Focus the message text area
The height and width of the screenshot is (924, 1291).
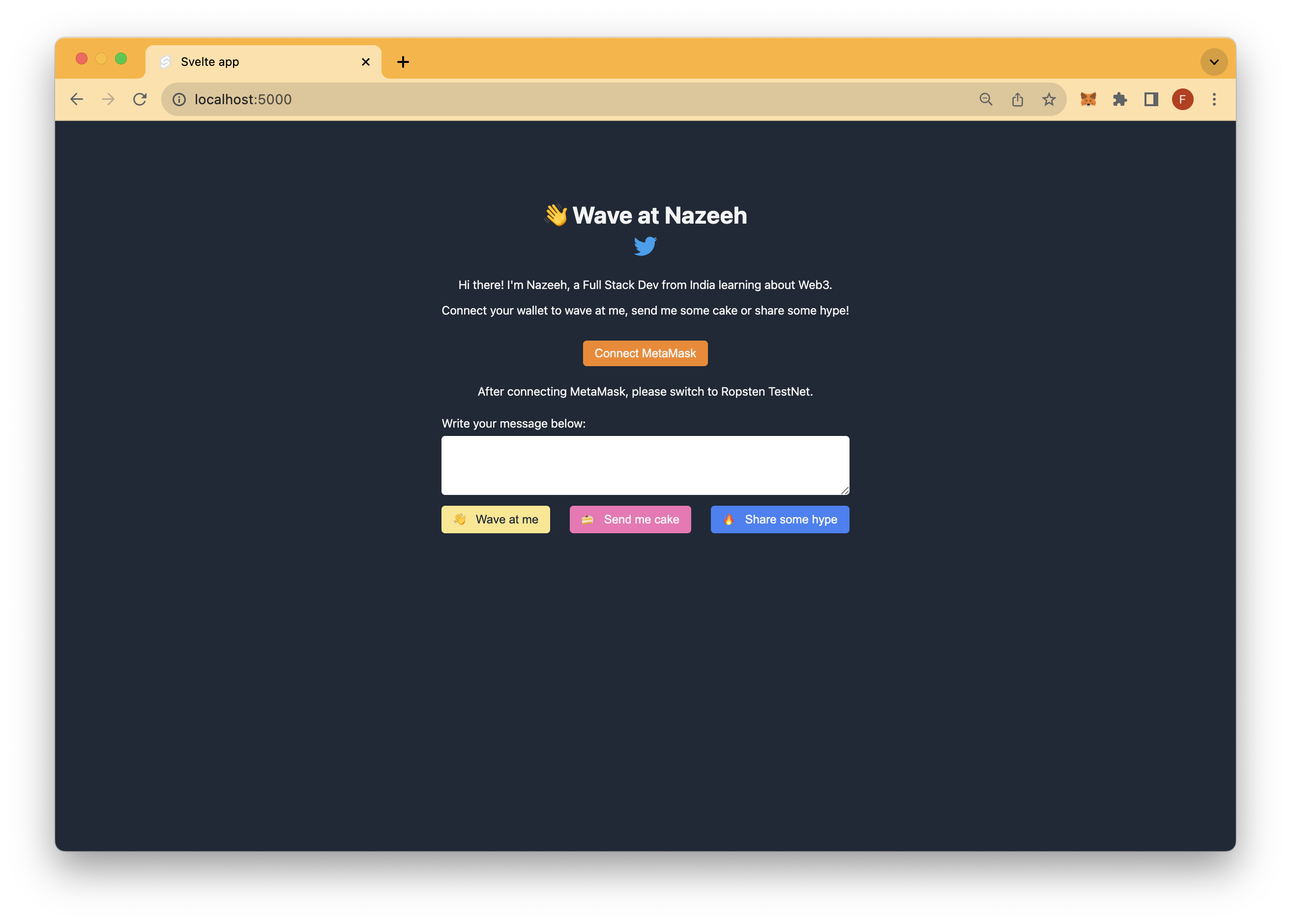pyautogui.click(x=645, y=465)
